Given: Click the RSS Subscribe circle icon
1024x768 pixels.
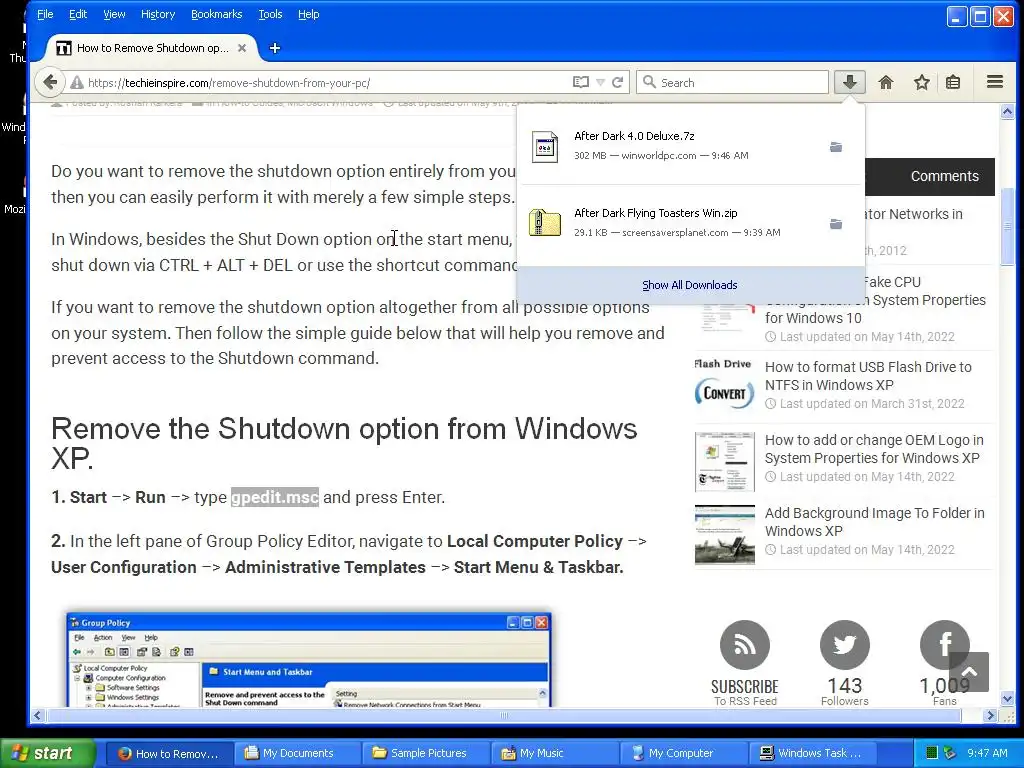Looking at the screenshot, I should tap(744, 645).
